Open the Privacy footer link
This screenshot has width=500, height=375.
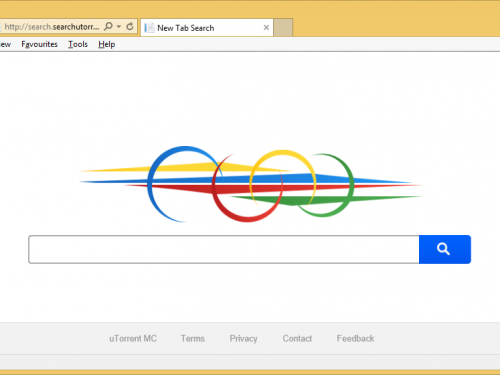click(243, 339)
